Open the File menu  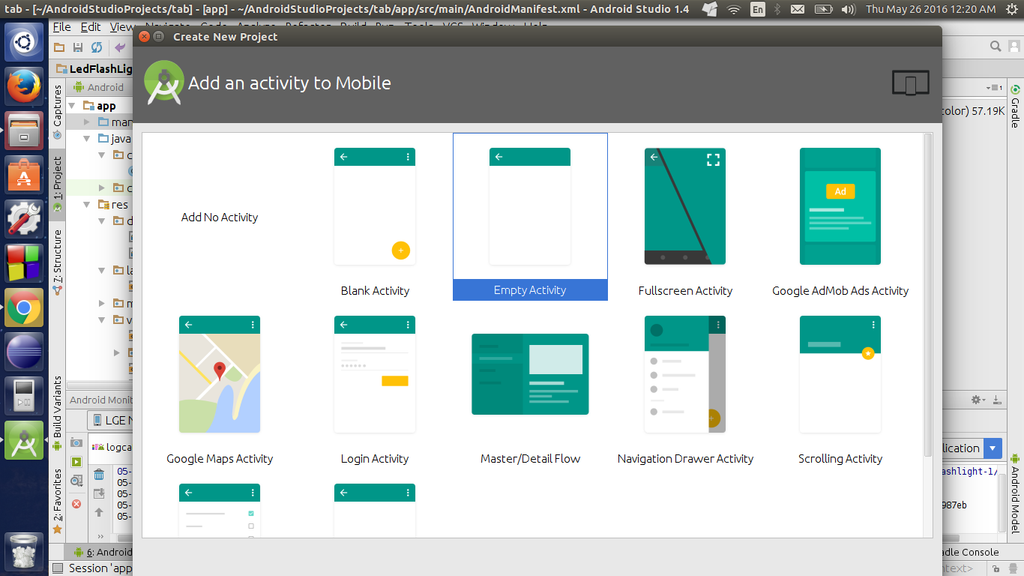click(62, 27)
